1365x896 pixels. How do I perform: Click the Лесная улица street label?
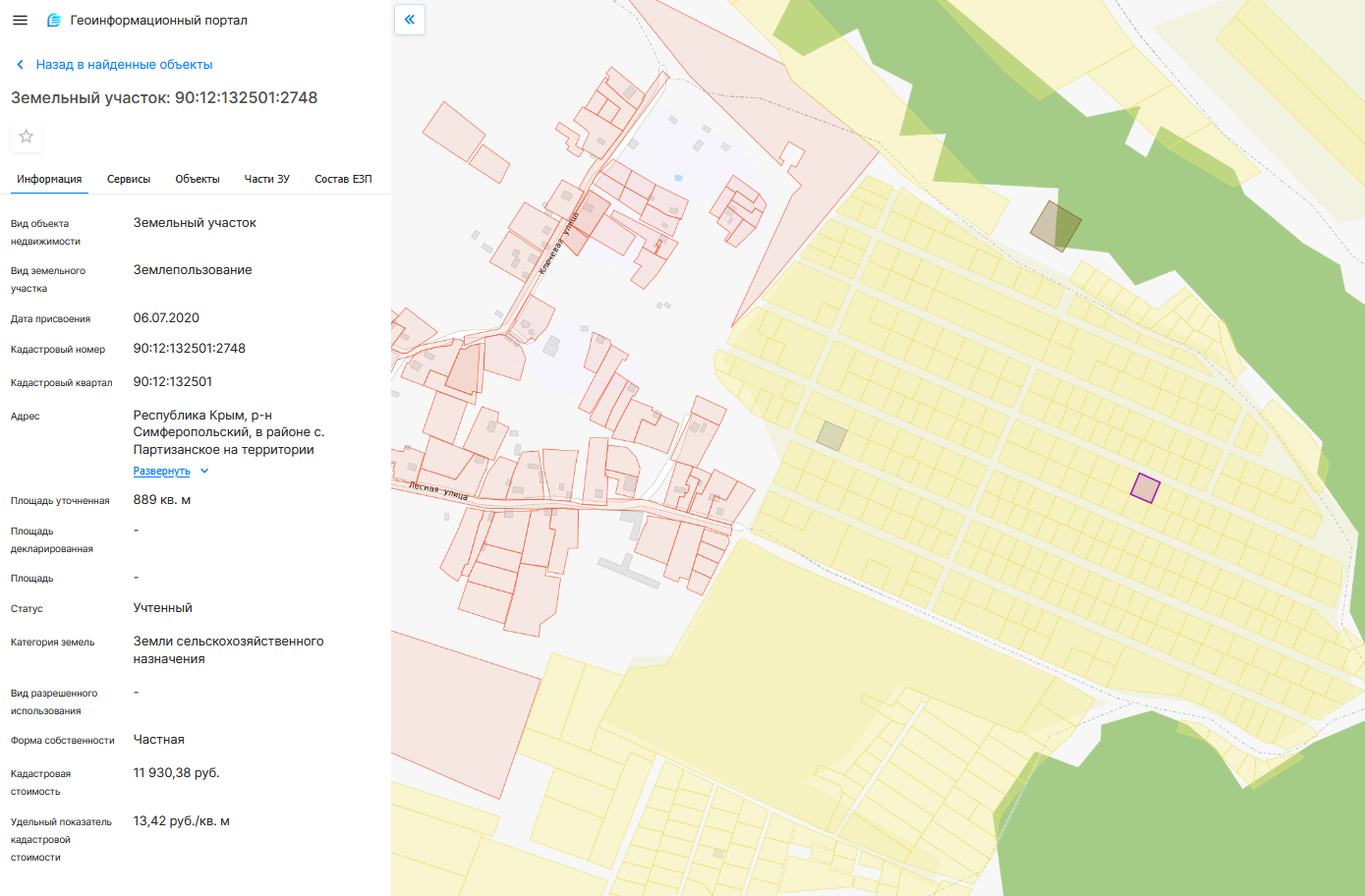click(438, 491)
